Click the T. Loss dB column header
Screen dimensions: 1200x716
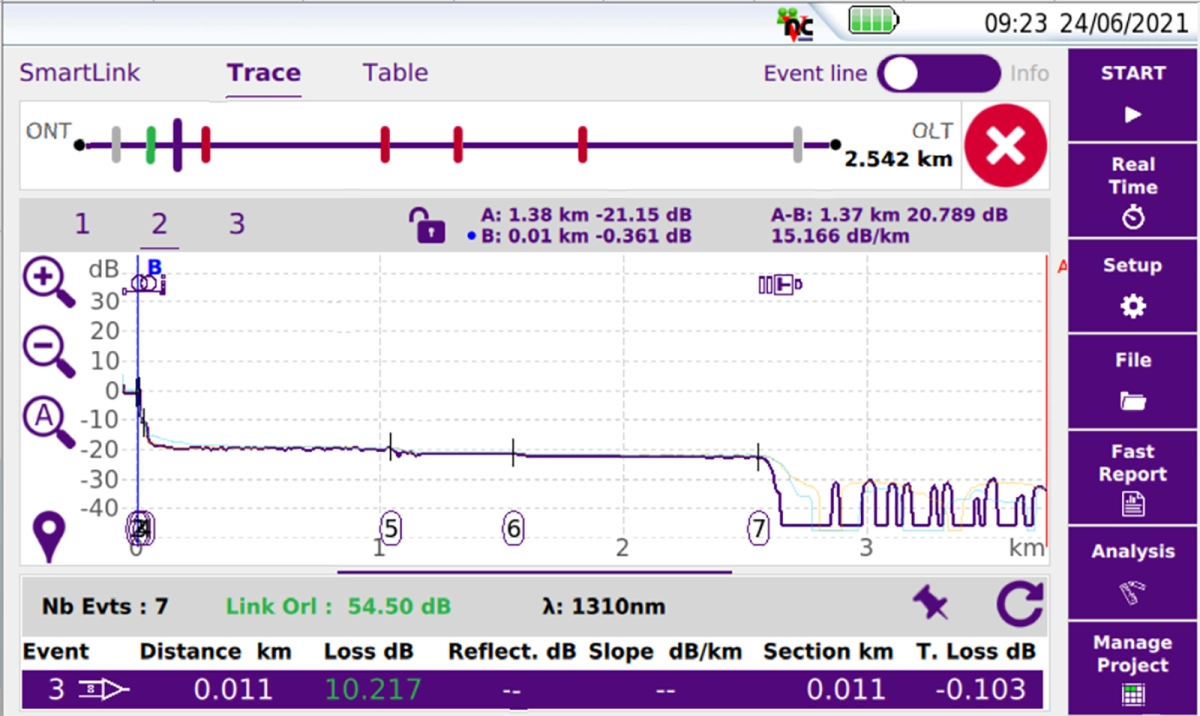pyautogui.click(x=976, y=652)
